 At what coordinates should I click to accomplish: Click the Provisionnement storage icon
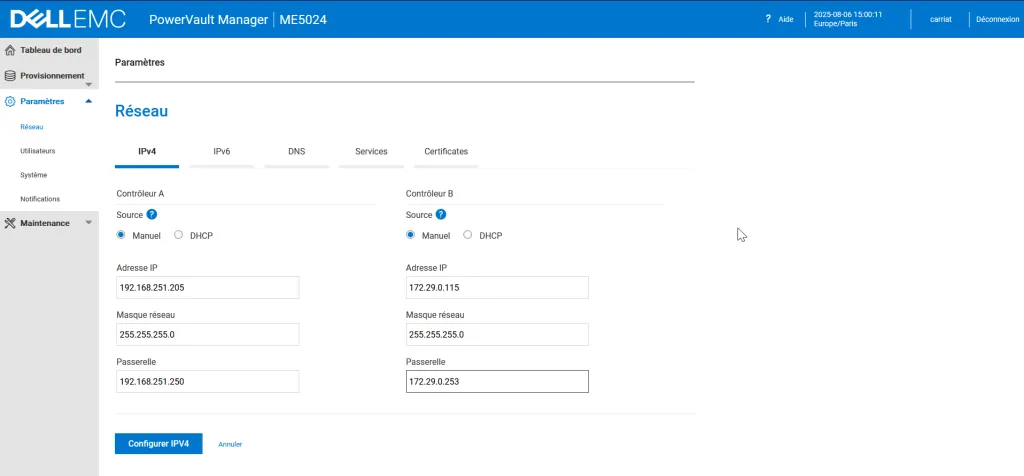click(x=10, y=75)
